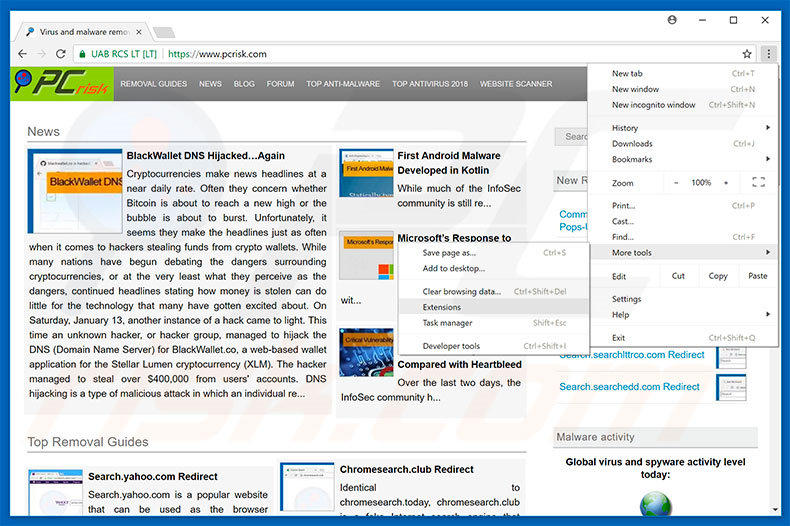
Task: Select Add to desktop entry
Action: tap(494, 269)
